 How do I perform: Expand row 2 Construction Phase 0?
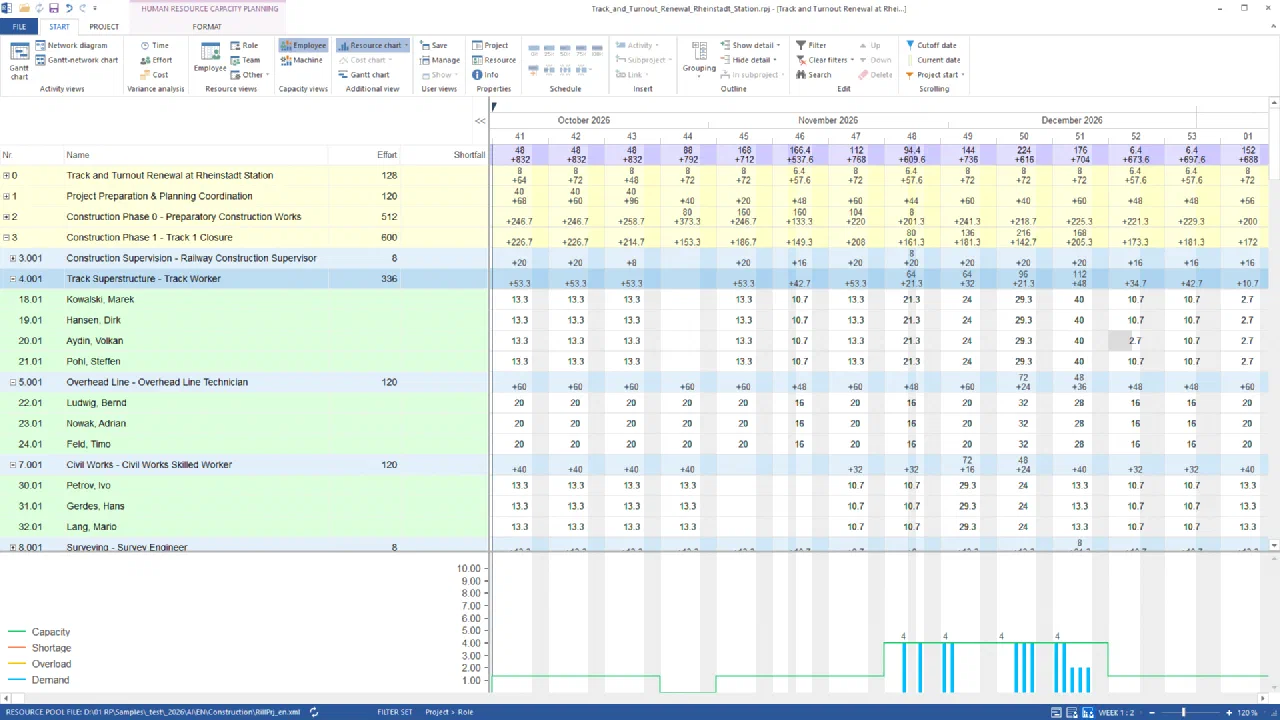6,217
